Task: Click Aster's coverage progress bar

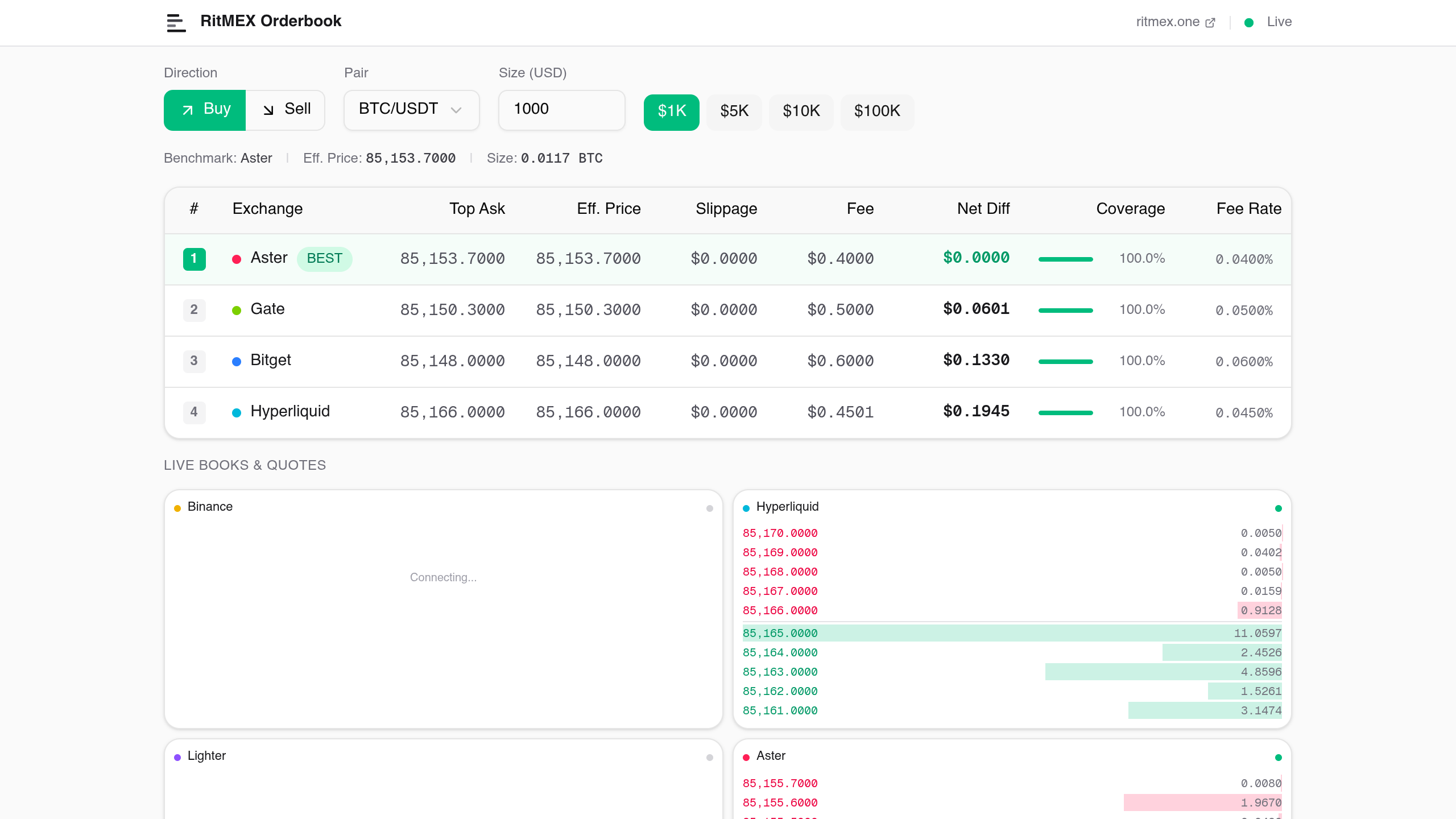Action: click(x=1066, y=259)
